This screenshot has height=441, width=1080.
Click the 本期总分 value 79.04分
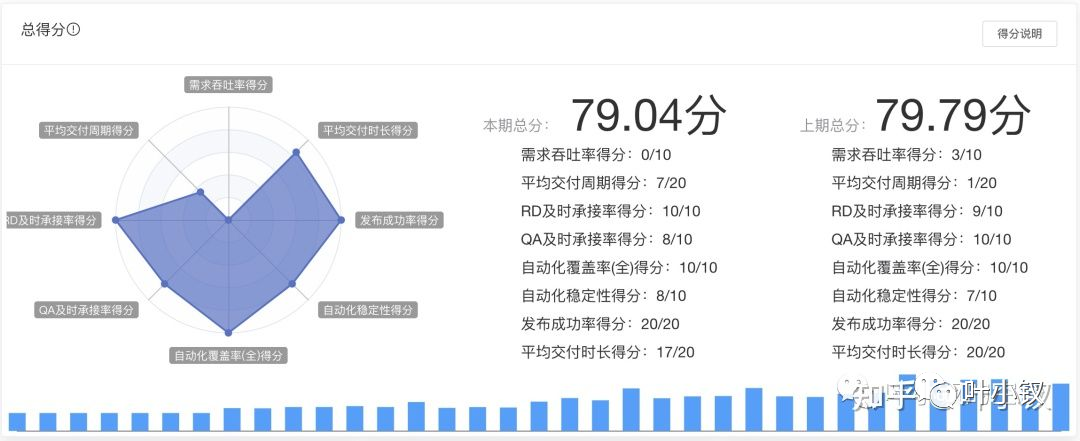click(x=648, y=115)
